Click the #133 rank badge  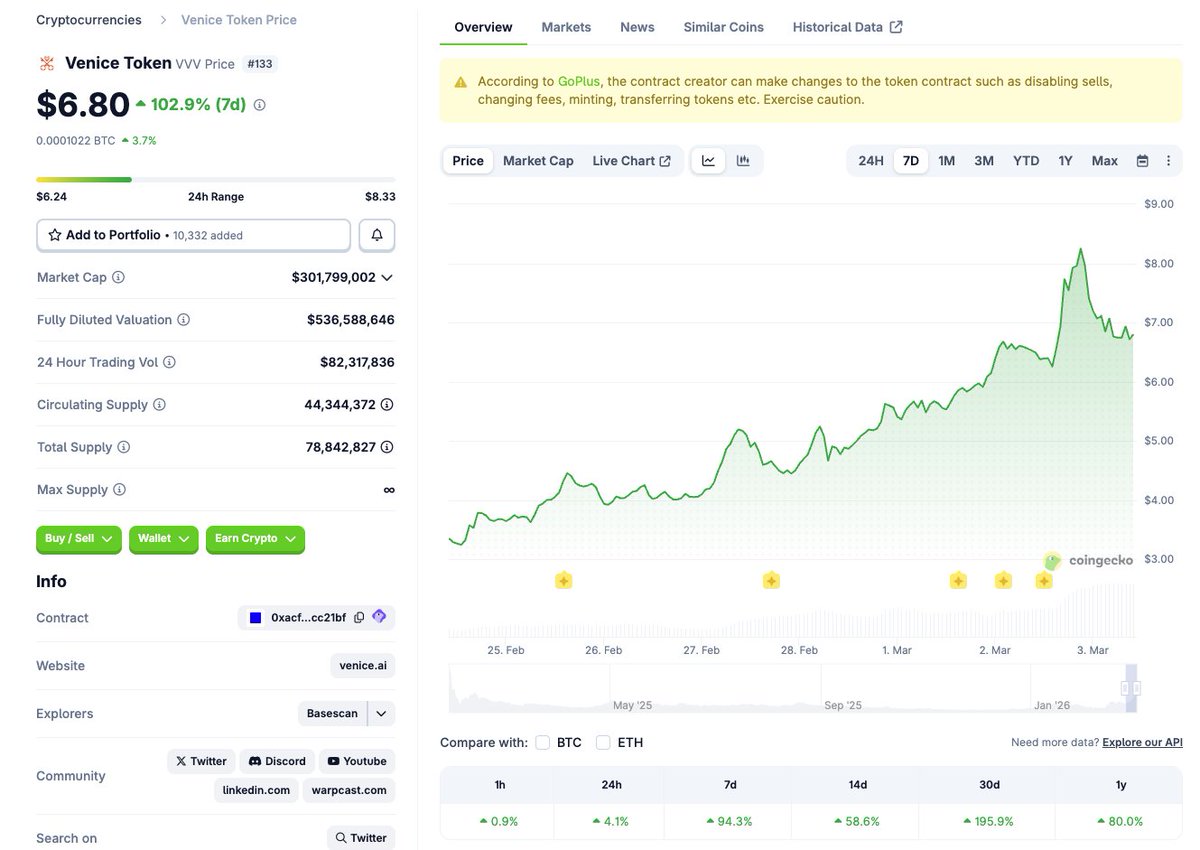[260, 64]
